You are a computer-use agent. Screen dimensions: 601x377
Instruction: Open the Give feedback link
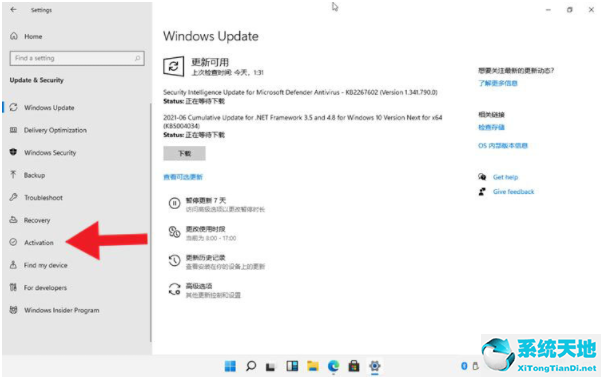[513, 192]
